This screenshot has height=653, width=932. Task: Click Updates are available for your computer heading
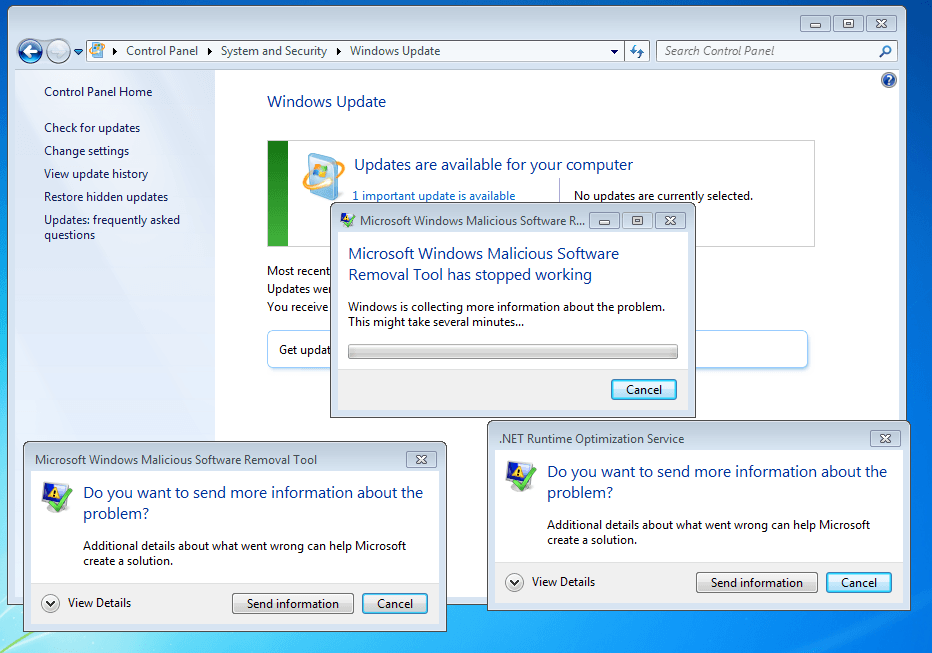(x=493, y=165)
